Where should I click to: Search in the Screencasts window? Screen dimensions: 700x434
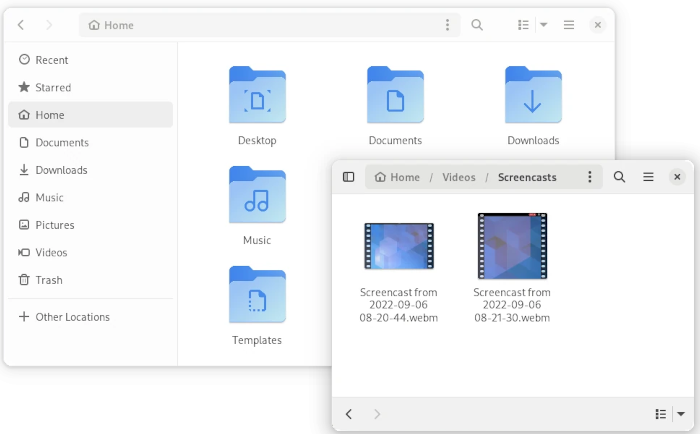[x=619, y=177]
